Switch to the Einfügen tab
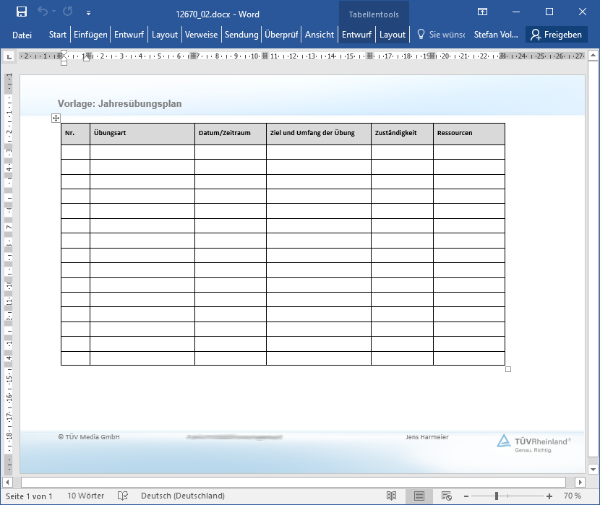600x505 pixels. click(90, 34)
